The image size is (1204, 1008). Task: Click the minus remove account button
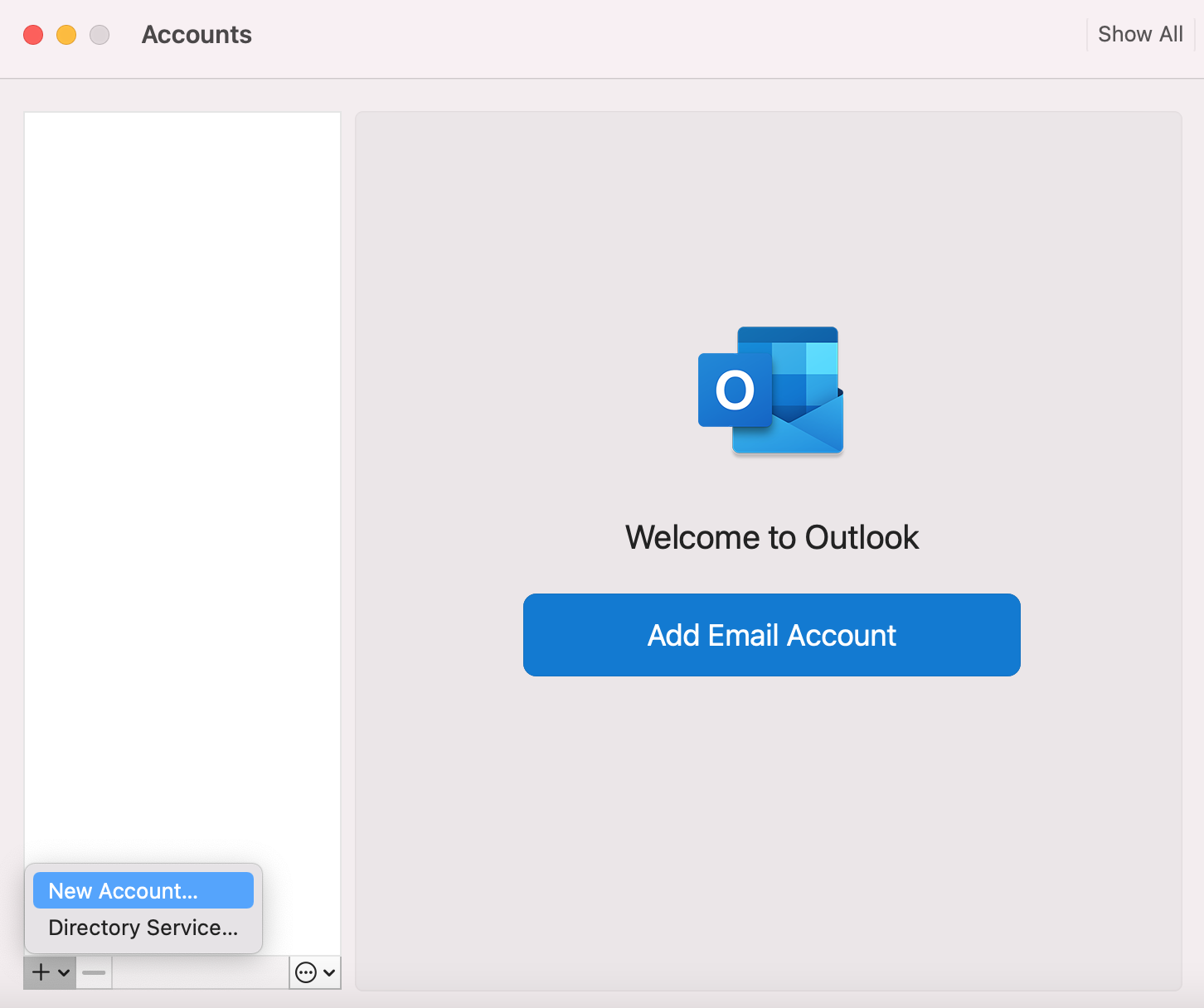coord(94,972)
